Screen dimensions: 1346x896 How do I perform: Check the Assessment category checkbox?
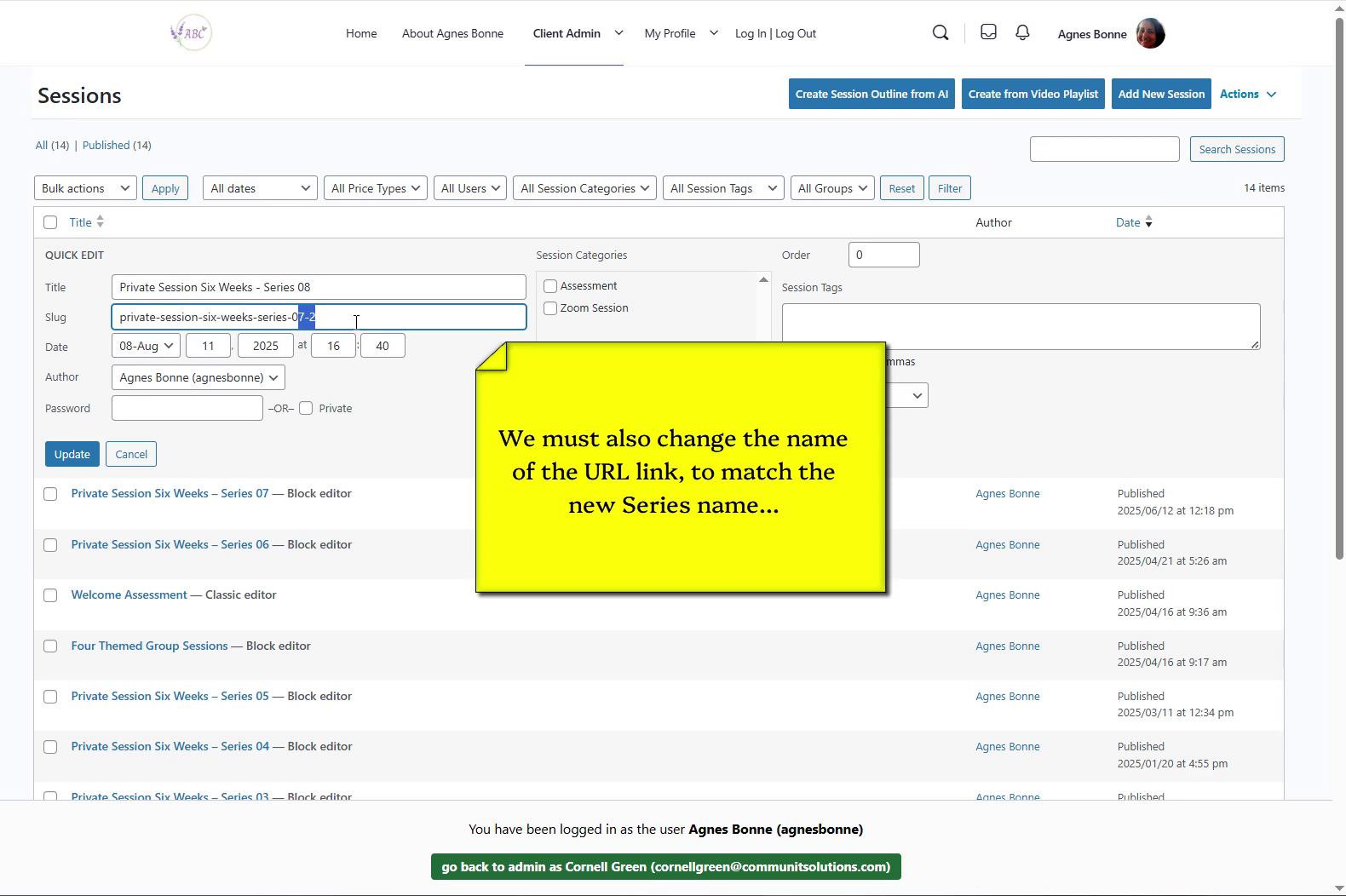(x=550, y=286)
